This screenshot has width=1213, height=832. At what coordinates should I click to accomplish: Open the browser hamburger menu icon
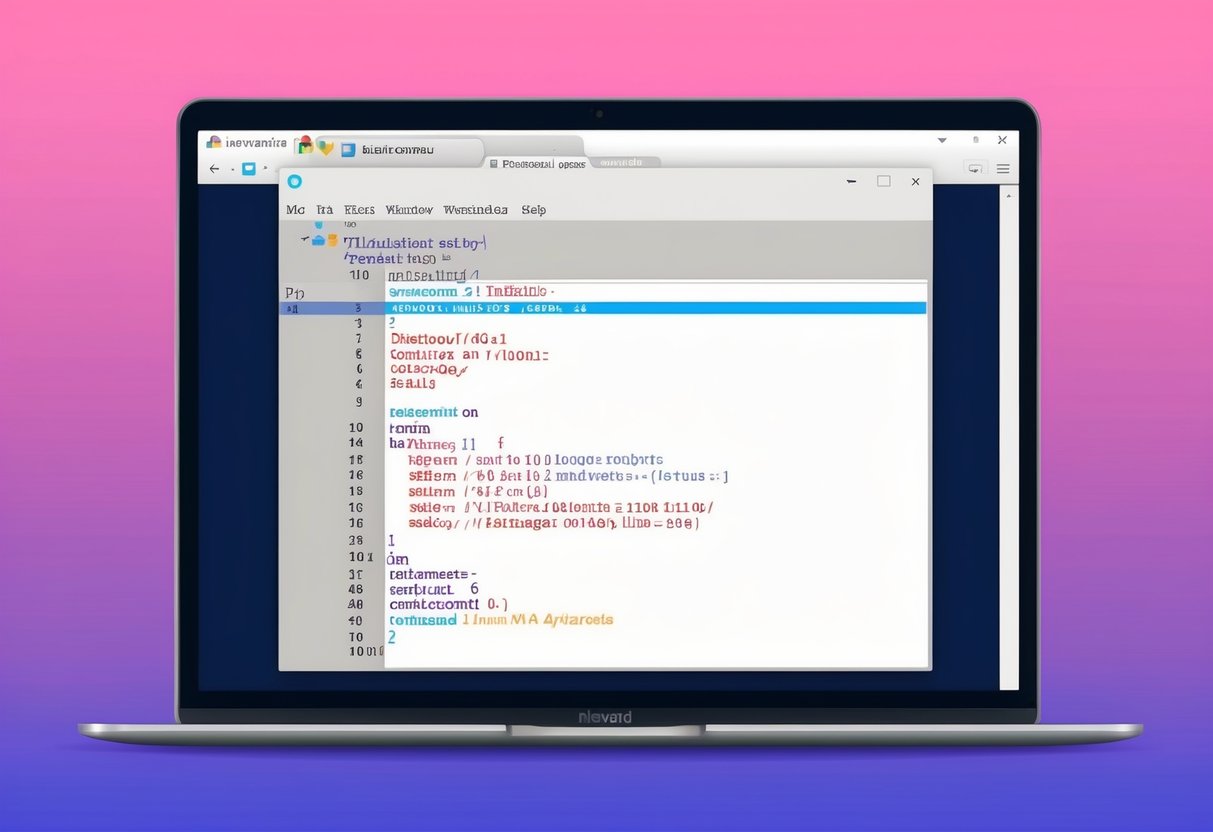tap(1003, 169)
